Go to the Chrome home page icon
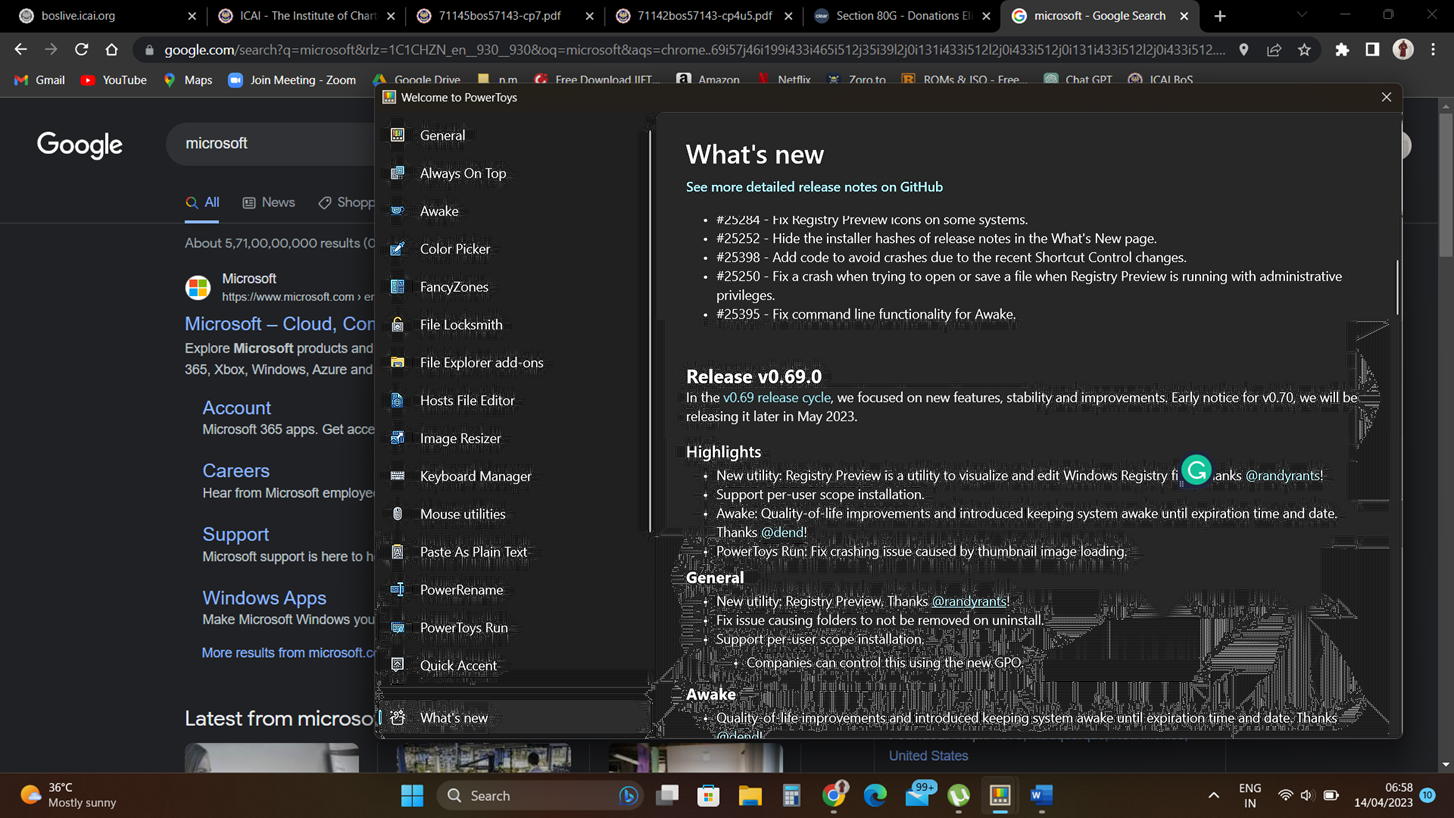Image resolution: width=1454 pixels, height=818 pixels. pyautogui.click(x=112, y=50)
